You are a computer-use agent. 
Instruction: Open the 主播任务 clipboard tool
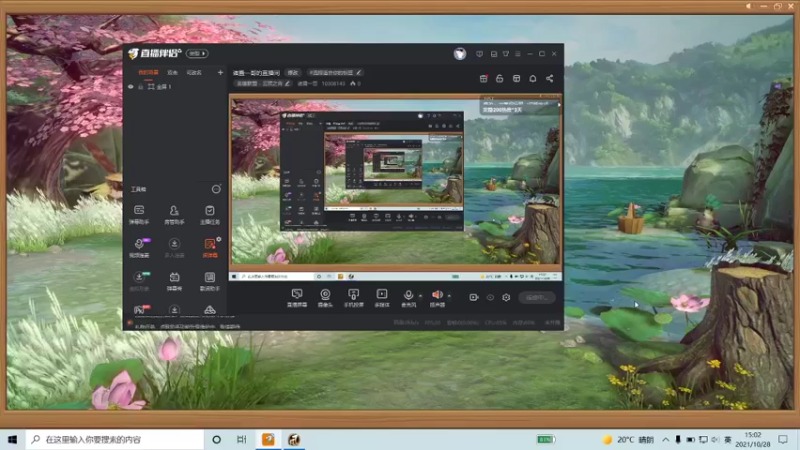(210, 214)
